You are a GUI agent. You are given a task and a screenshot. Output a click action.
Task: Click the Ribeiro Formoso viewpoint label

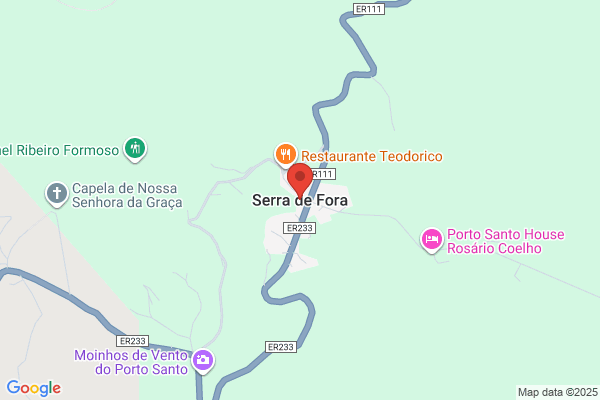tap(59, 150)
